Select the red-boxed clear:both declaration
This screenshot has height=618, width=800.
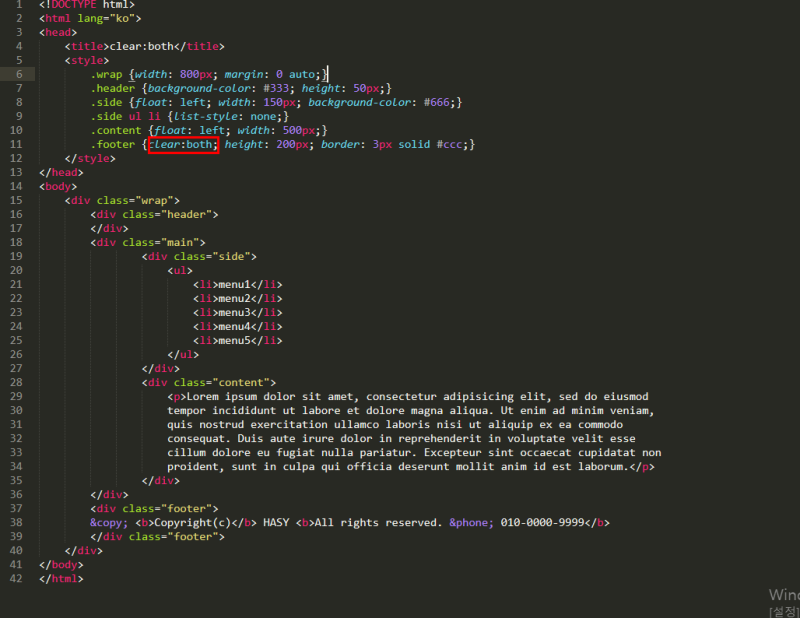coord(184,144)
